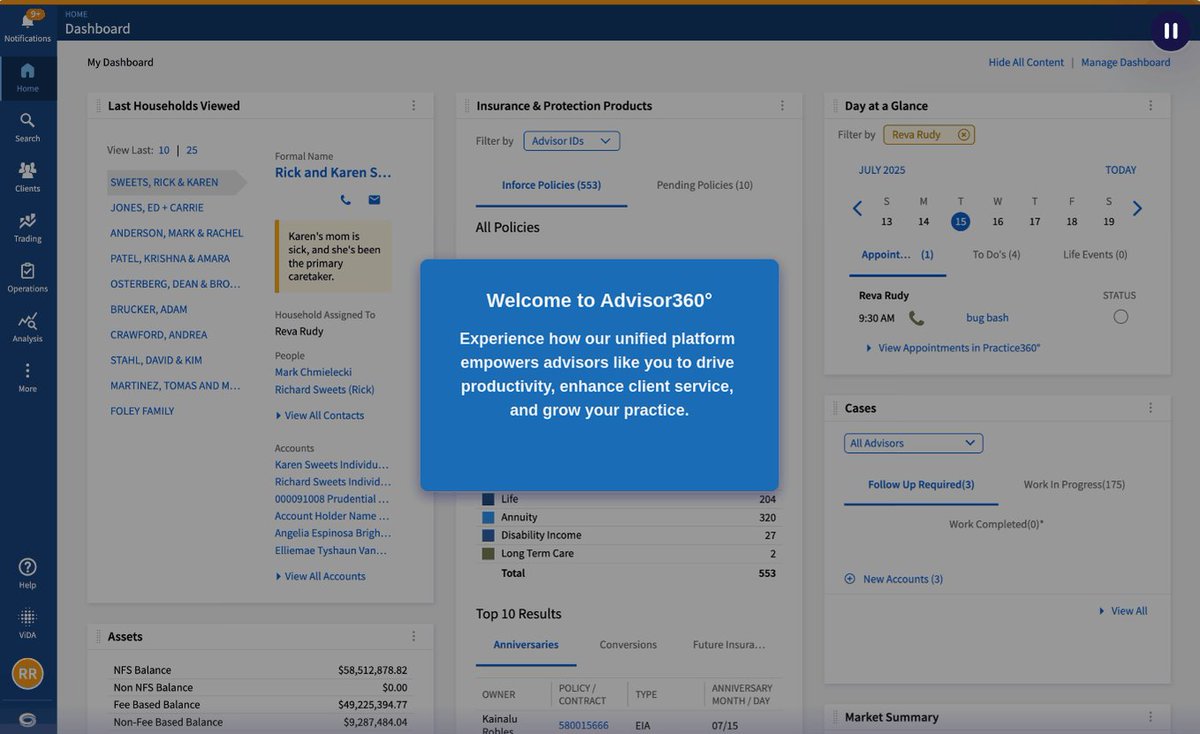The height and width of the screenshot is (734, 1200).
Task: Toggle status circle for bug bash
Action: coord(1120,317)
